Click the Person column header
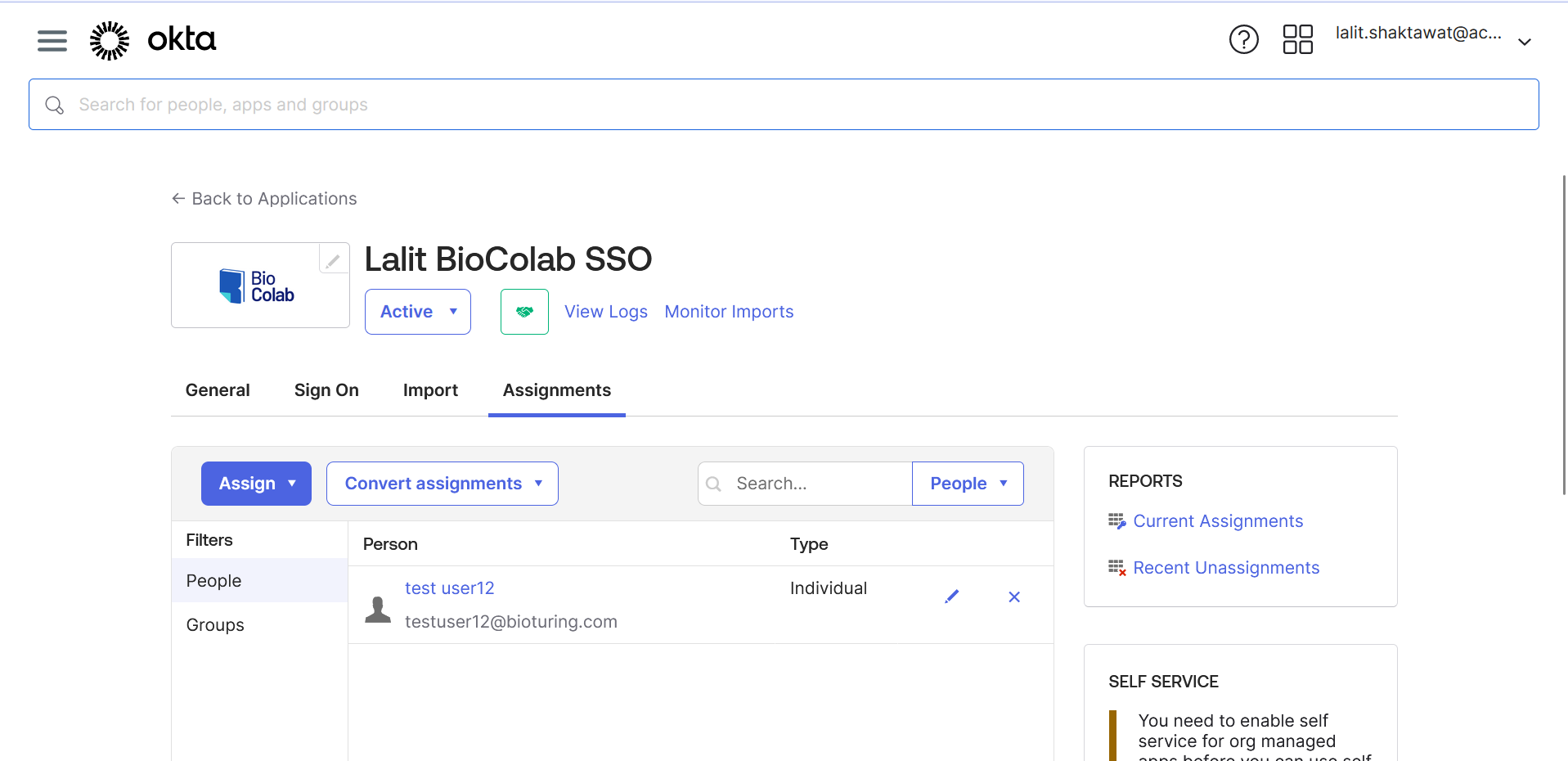The image size is (1568, 761). pyautogui.click(x=390, y=544)
